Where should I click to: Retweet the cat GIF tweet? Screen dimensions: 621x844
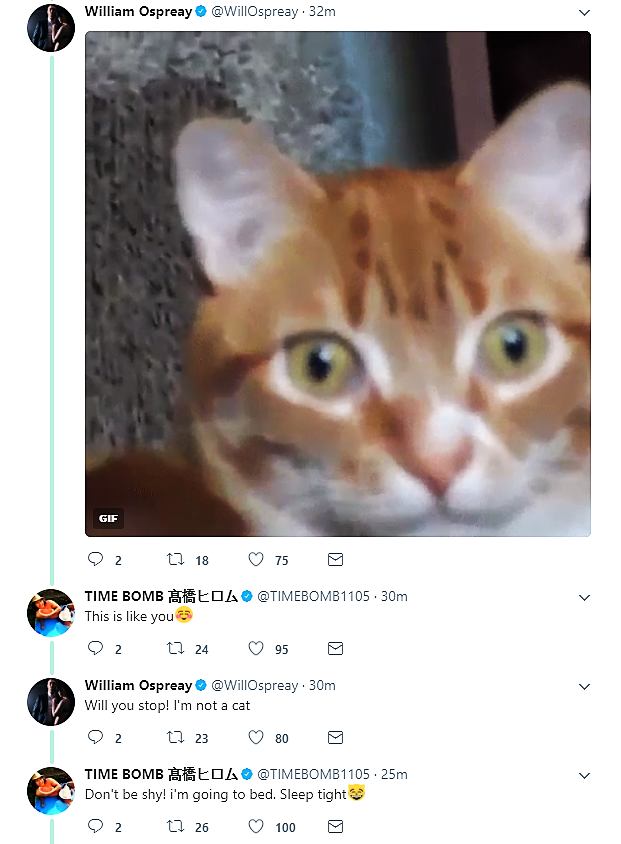(x=176, y=559)
